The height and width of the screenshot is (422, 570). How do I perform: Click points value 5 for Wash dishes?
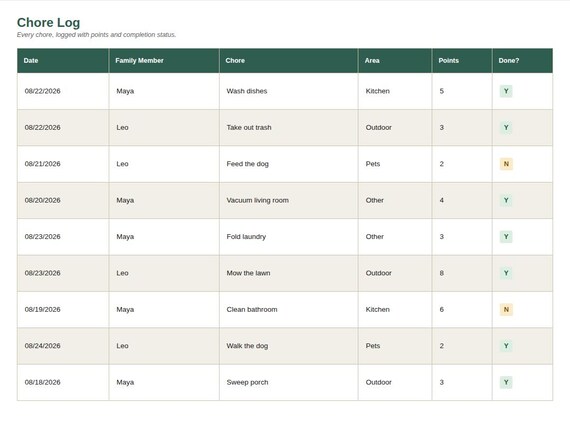pyautogui.click(x=442, y=91)
